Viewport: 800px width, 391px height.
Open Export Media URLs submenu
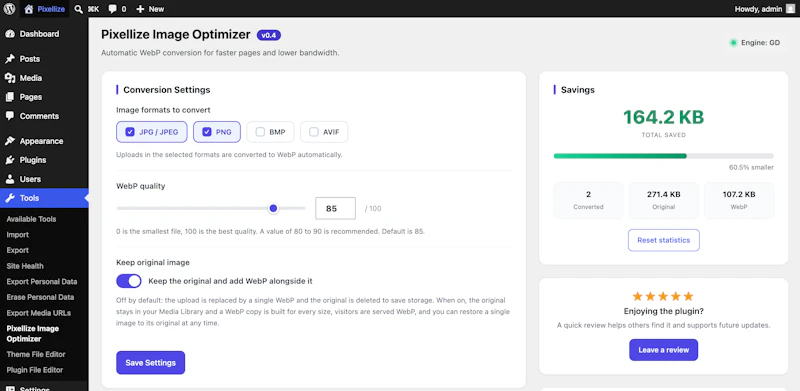39,313
